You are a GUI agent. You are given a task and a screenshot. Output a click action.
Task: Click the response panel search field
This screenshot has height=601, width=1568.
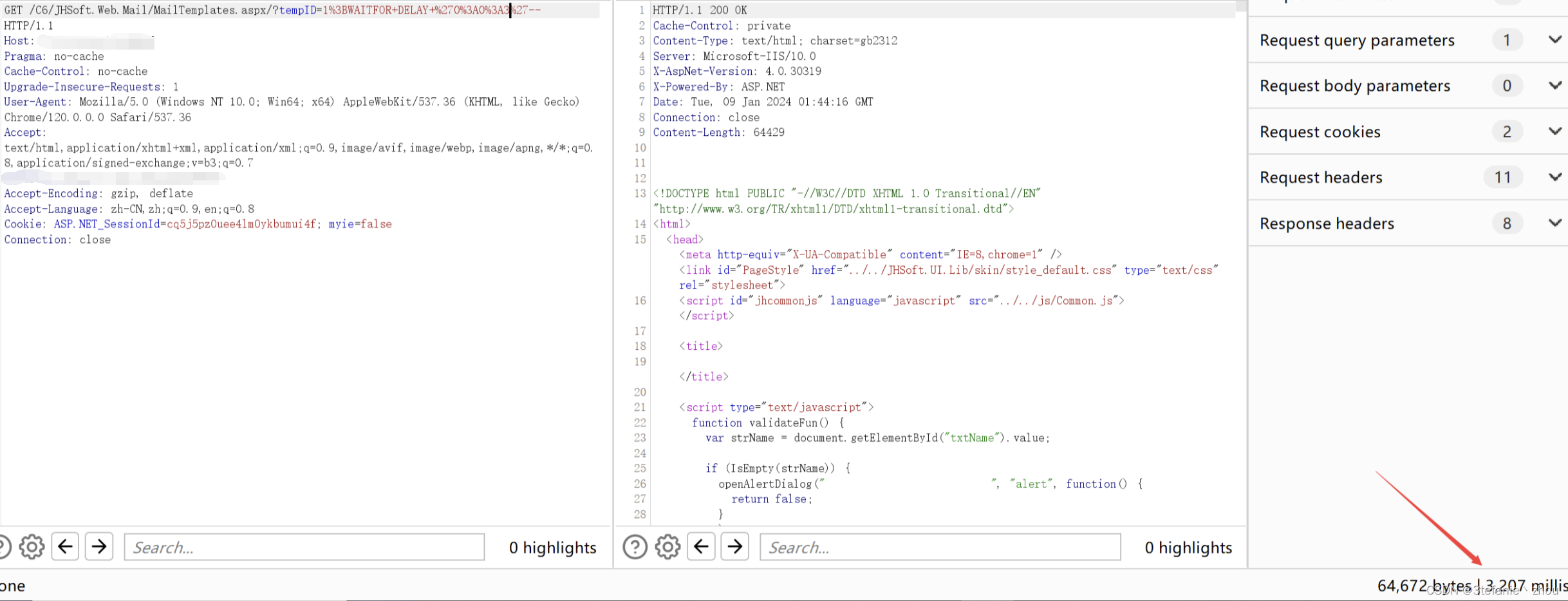coord(940,547)
